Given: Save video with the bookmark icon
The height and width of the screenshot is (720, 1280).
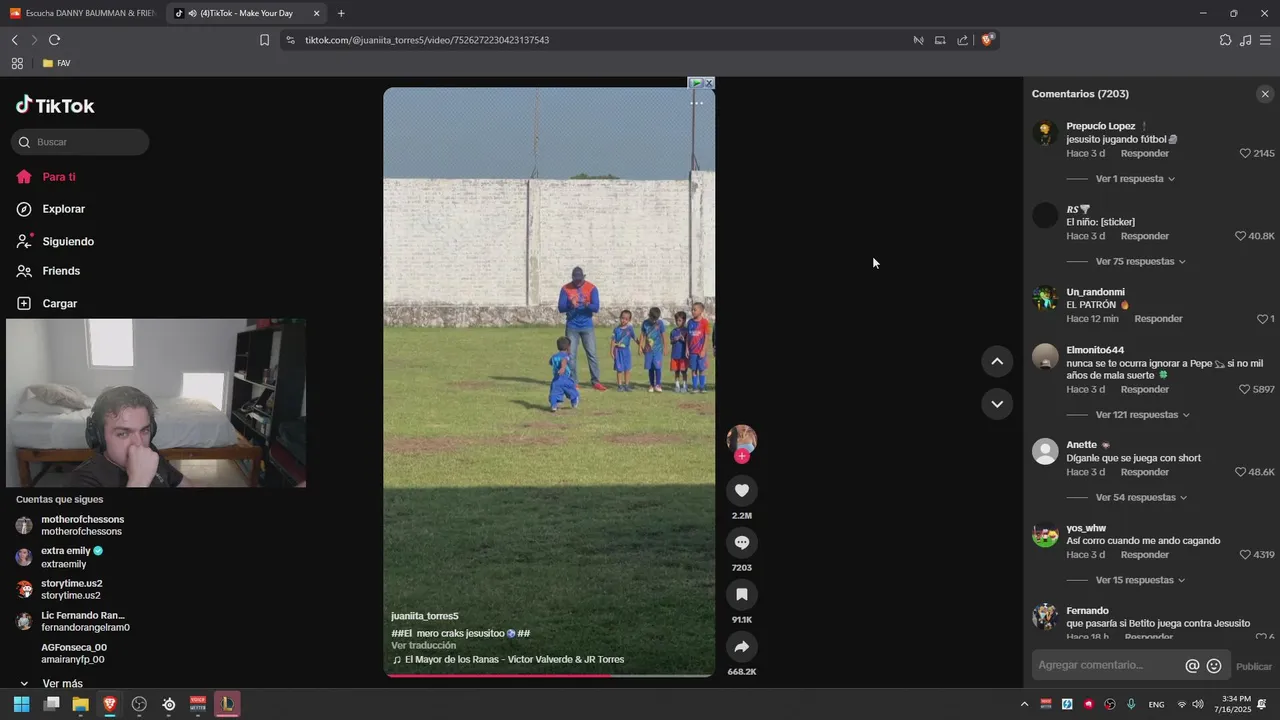Looking at the screenshot, I should (742, 594).
